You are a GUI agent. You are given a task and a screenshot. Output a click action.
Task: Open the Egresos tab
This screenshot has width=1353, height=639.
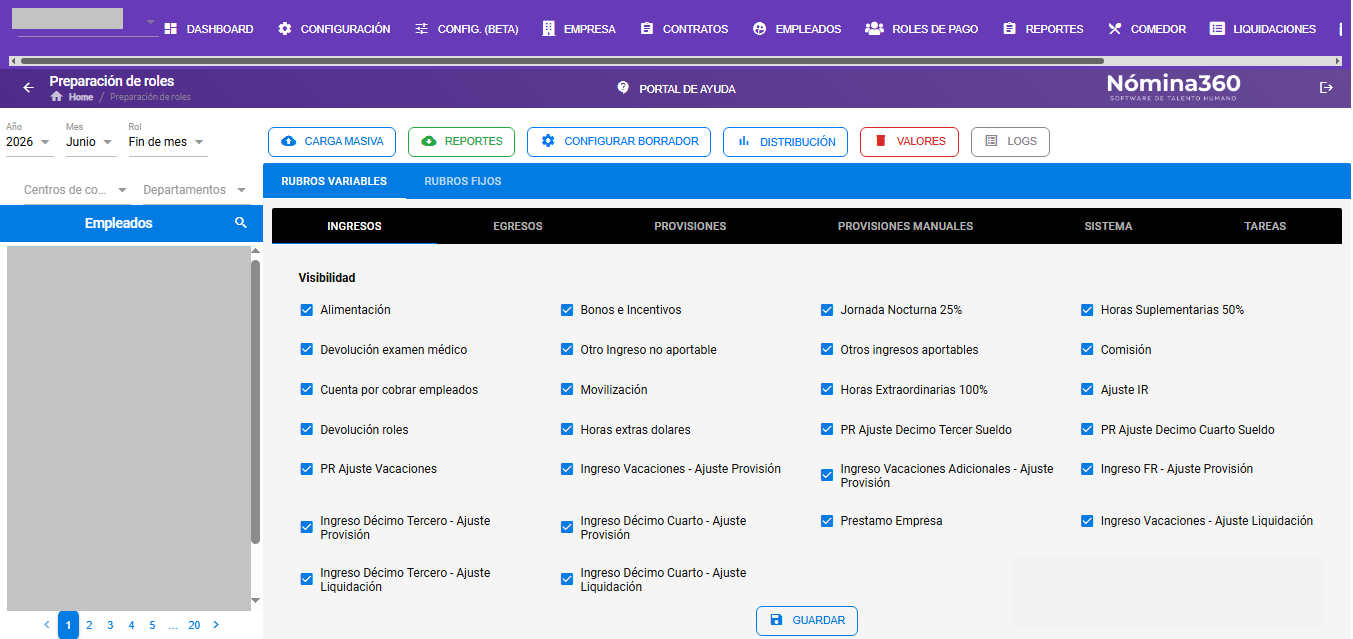(518, 226)
